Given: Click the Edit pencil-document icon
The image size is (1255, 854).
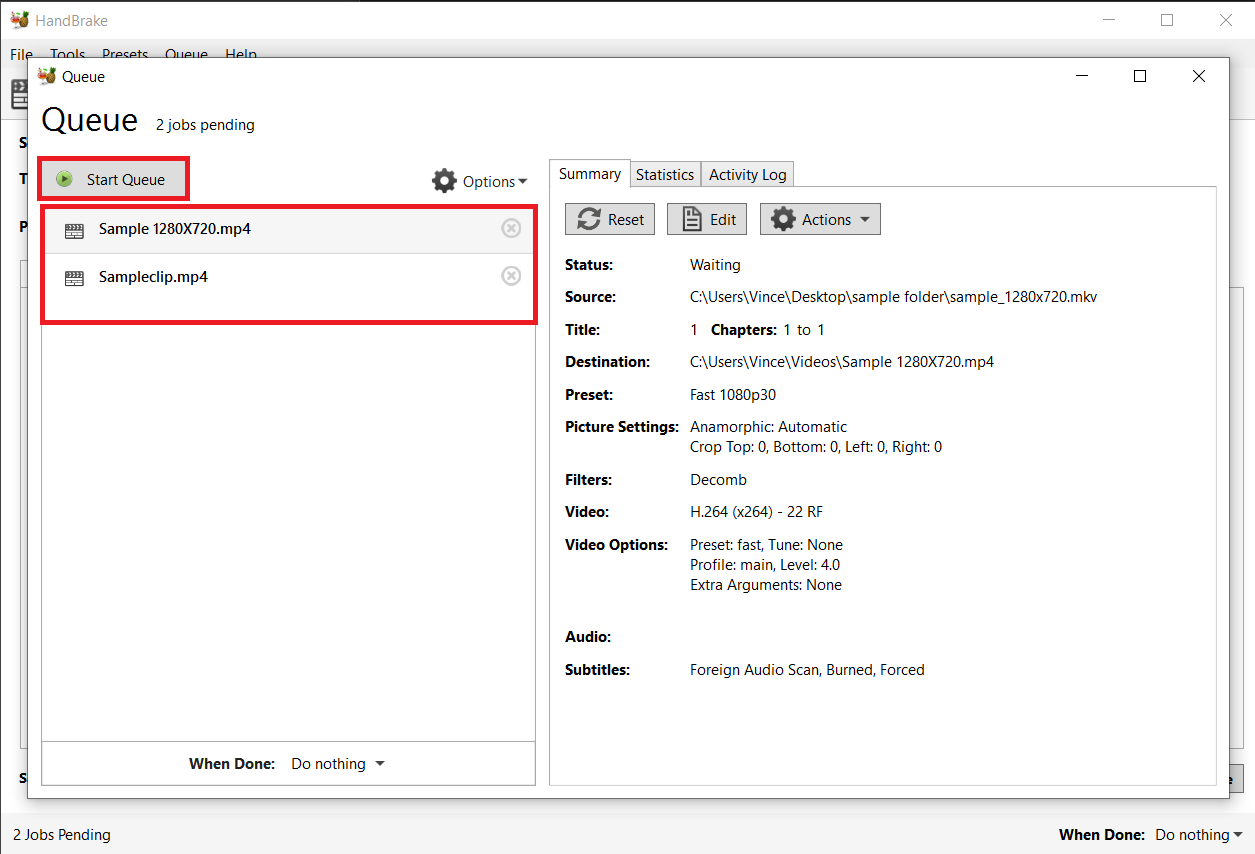Looking at the screenshot, I should click(x=690, y=218).
